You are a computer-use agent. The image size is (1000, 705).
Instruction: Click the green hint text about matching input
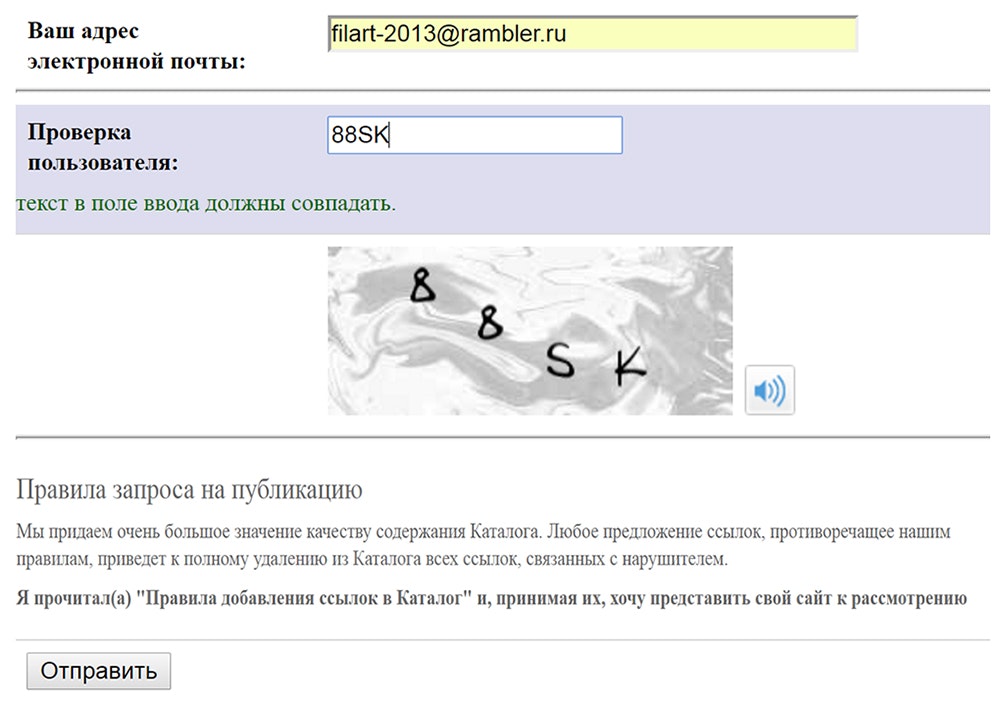tap(205, 204)
